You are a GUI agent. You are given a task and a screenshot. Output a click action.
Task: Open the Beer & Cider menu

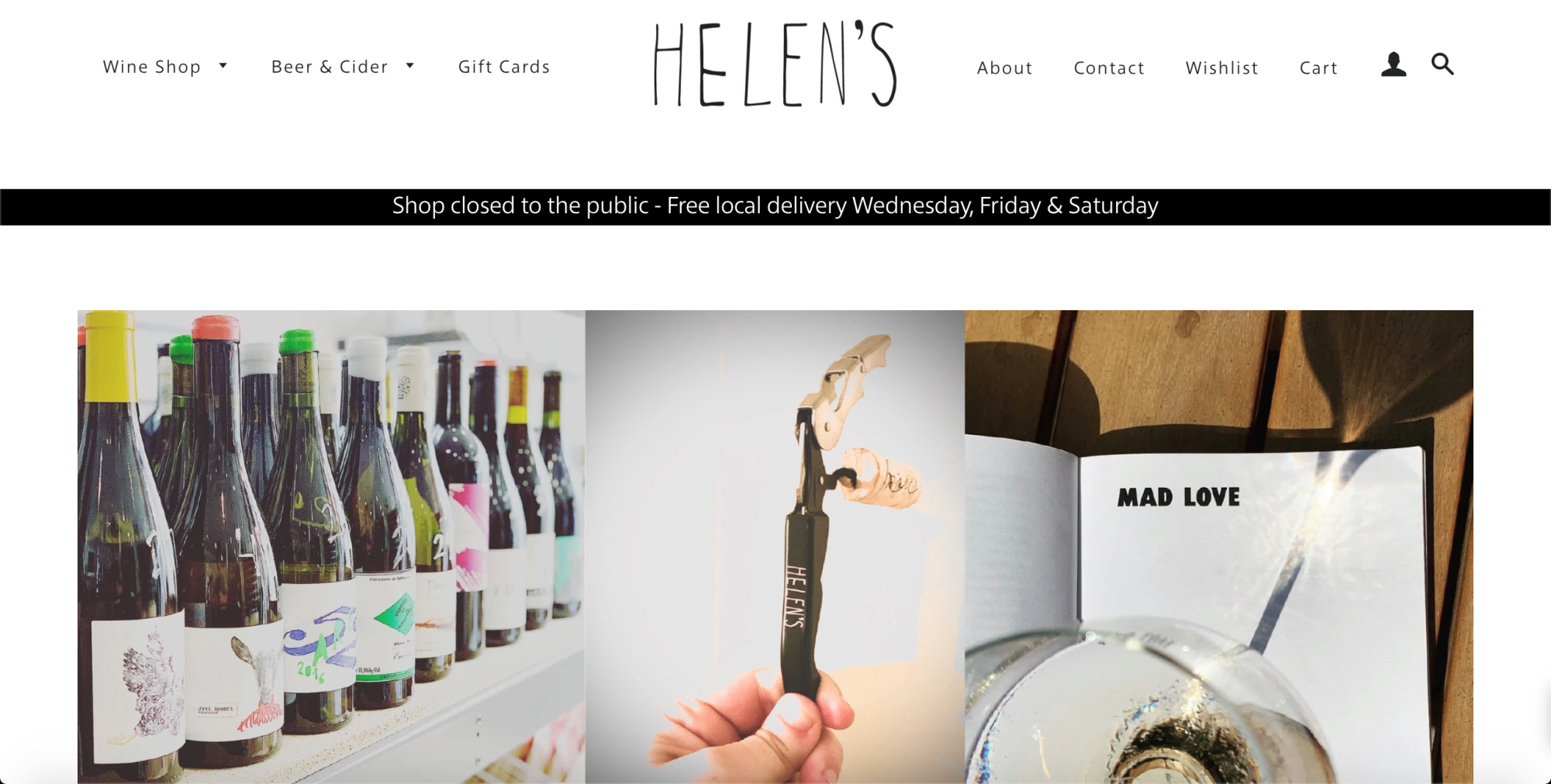click(x=330, y=67)
